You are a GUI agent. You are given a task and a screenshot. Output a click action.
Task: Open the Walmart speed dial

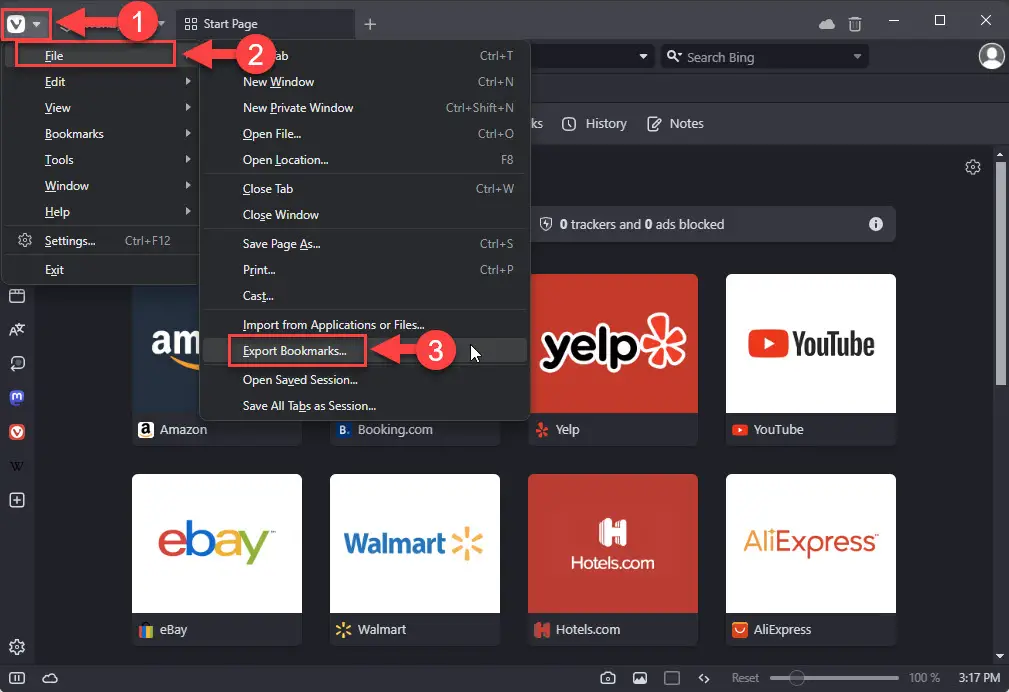point(415,560)
